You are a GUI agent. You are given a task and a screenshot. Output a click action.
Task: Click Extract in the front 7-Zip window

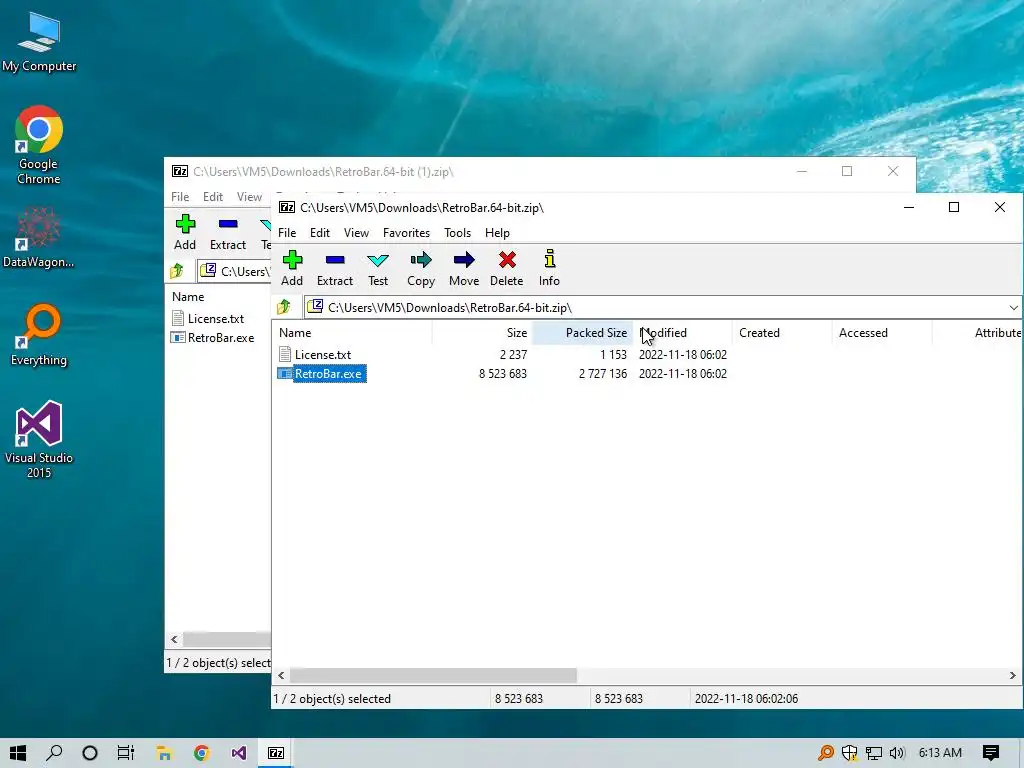click(x=334, y=268)
